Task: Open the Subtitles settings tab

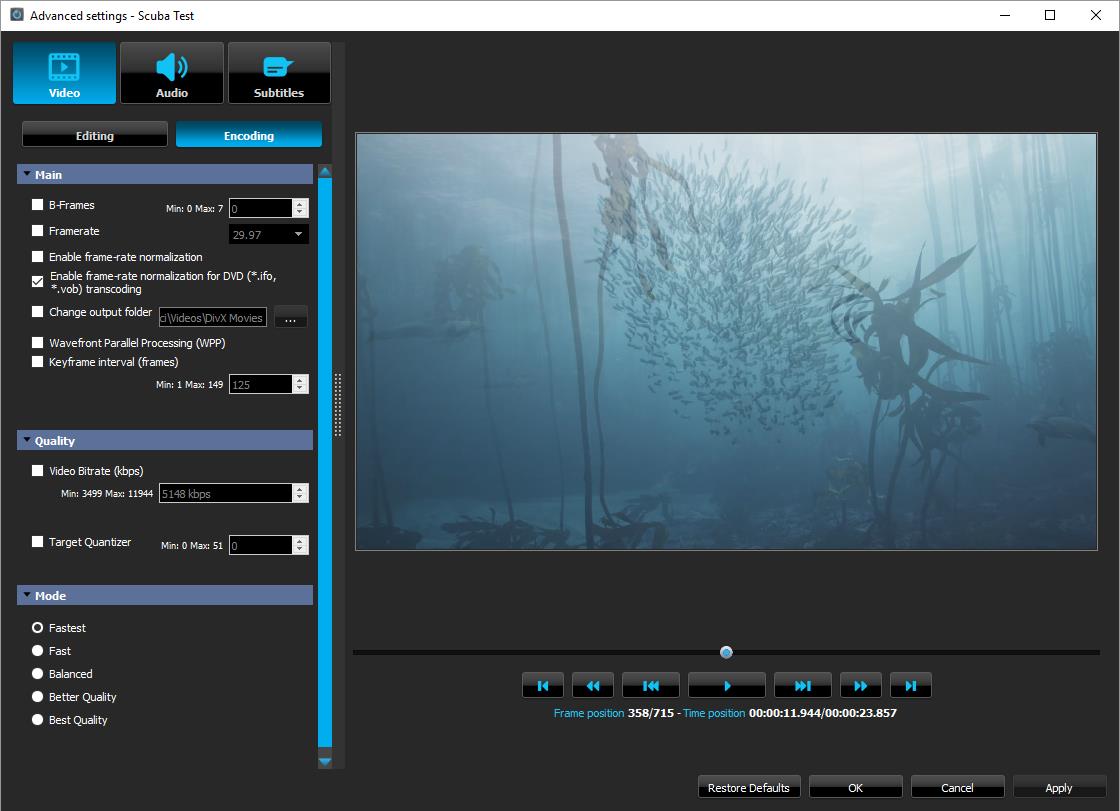Action: coord(279,73)
